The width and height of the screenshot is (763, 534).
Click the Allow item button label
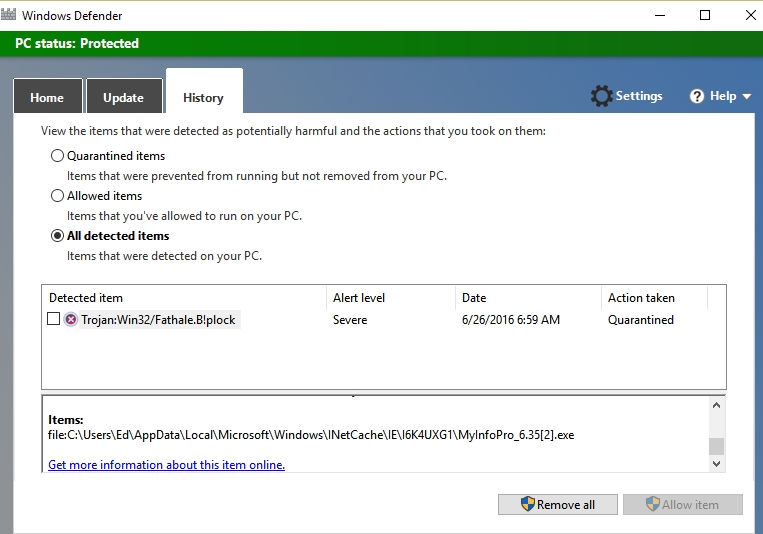click(690, 505)
